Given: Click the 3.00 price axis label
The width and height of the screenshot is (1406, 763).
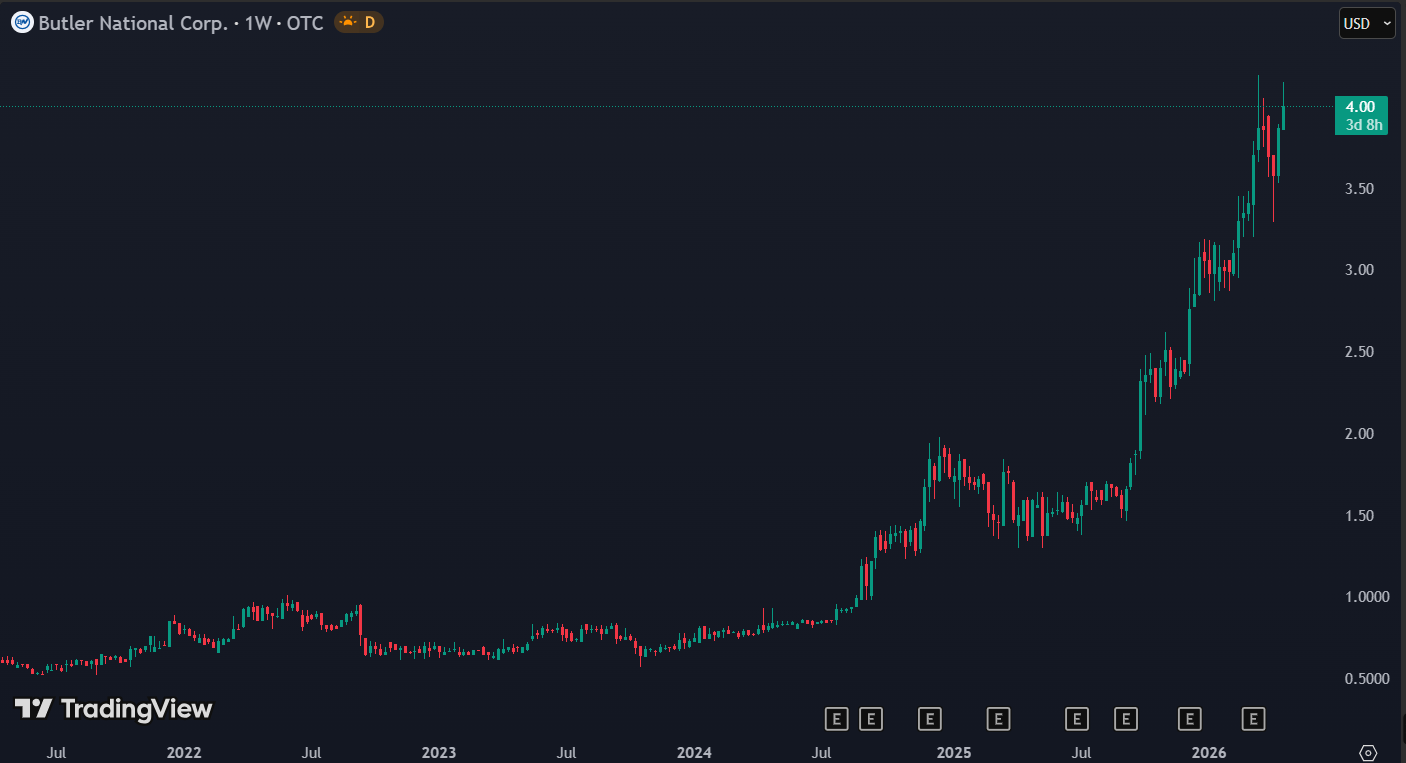Looking at the screenshot, I should 1360,270.
